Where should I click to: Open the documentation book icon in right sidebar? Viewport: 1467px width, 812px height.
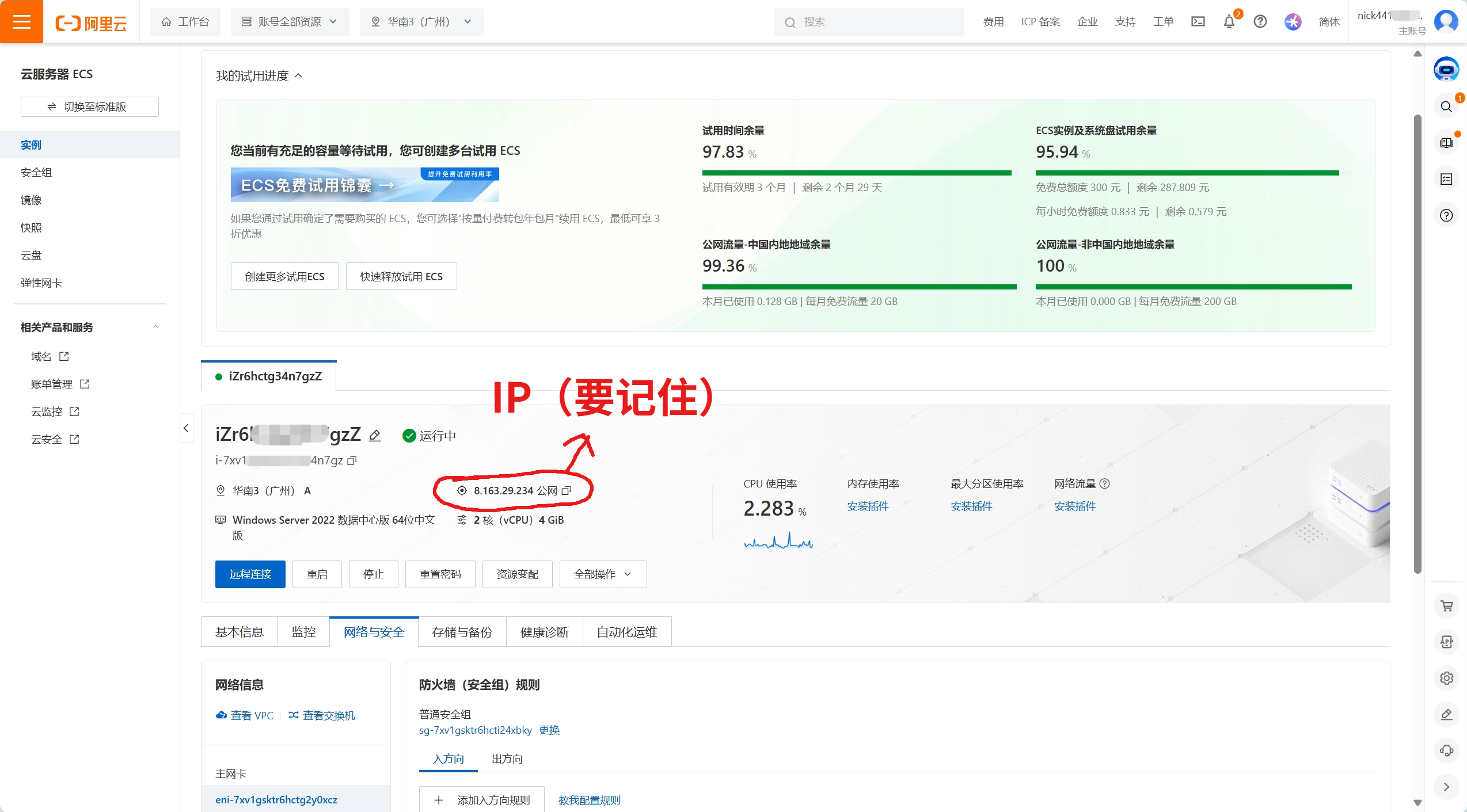[x=1446, y=143]
